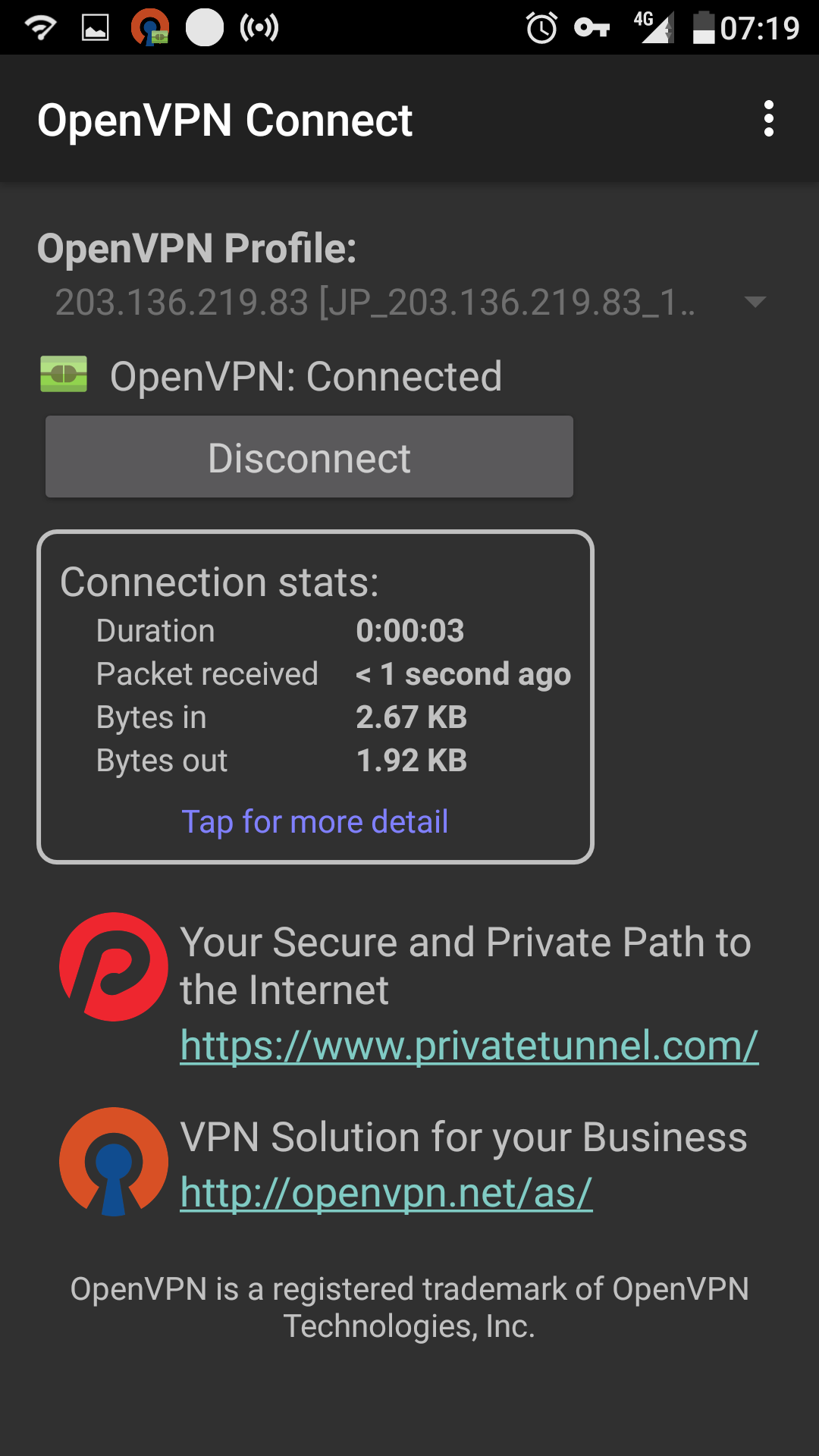Tap the hotspot broadcast status icon
Viewport: 819px width, 1456px height.
pos(259,28)
